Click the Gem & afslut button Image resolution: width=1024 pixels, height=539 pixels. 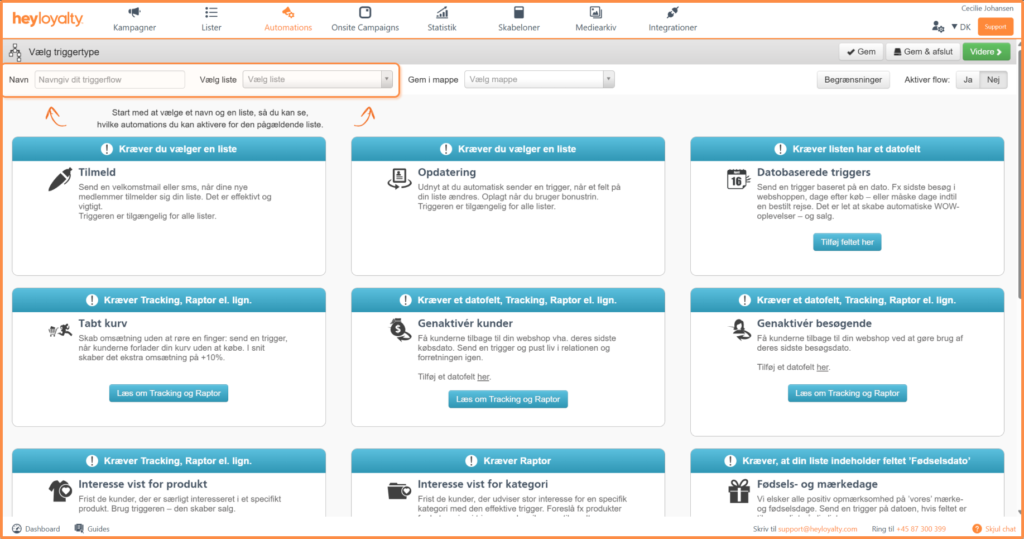point(922,51)
